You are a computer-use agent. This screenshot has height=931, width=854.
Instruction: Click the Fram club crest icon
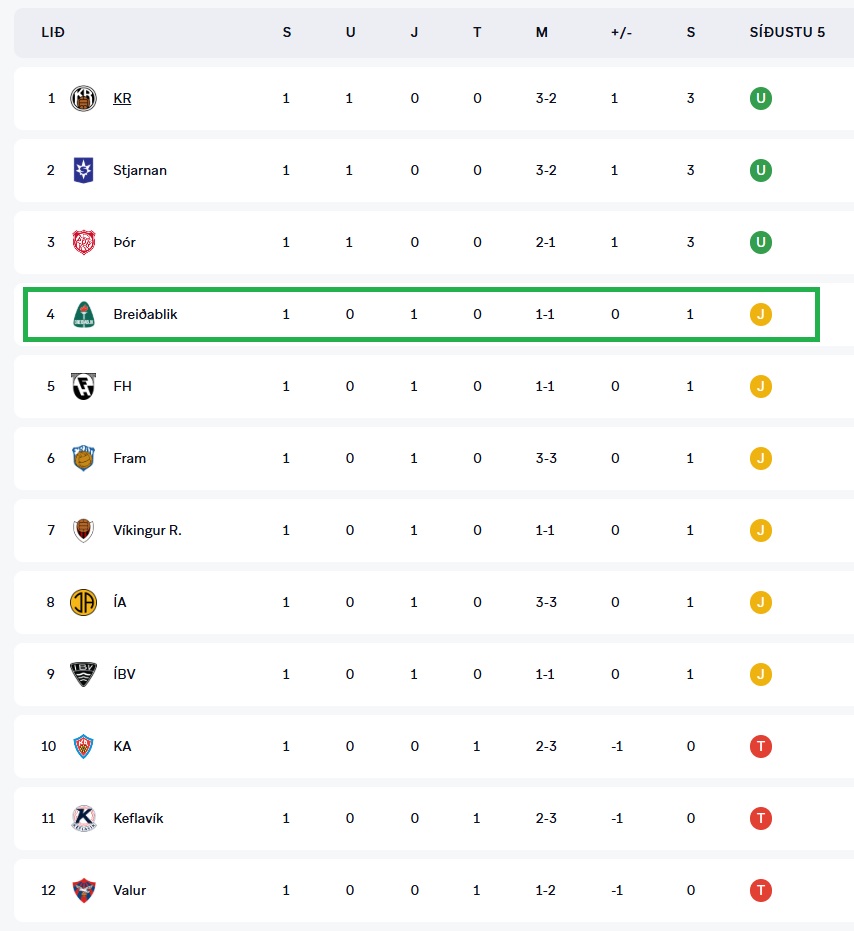click(84, 458)
